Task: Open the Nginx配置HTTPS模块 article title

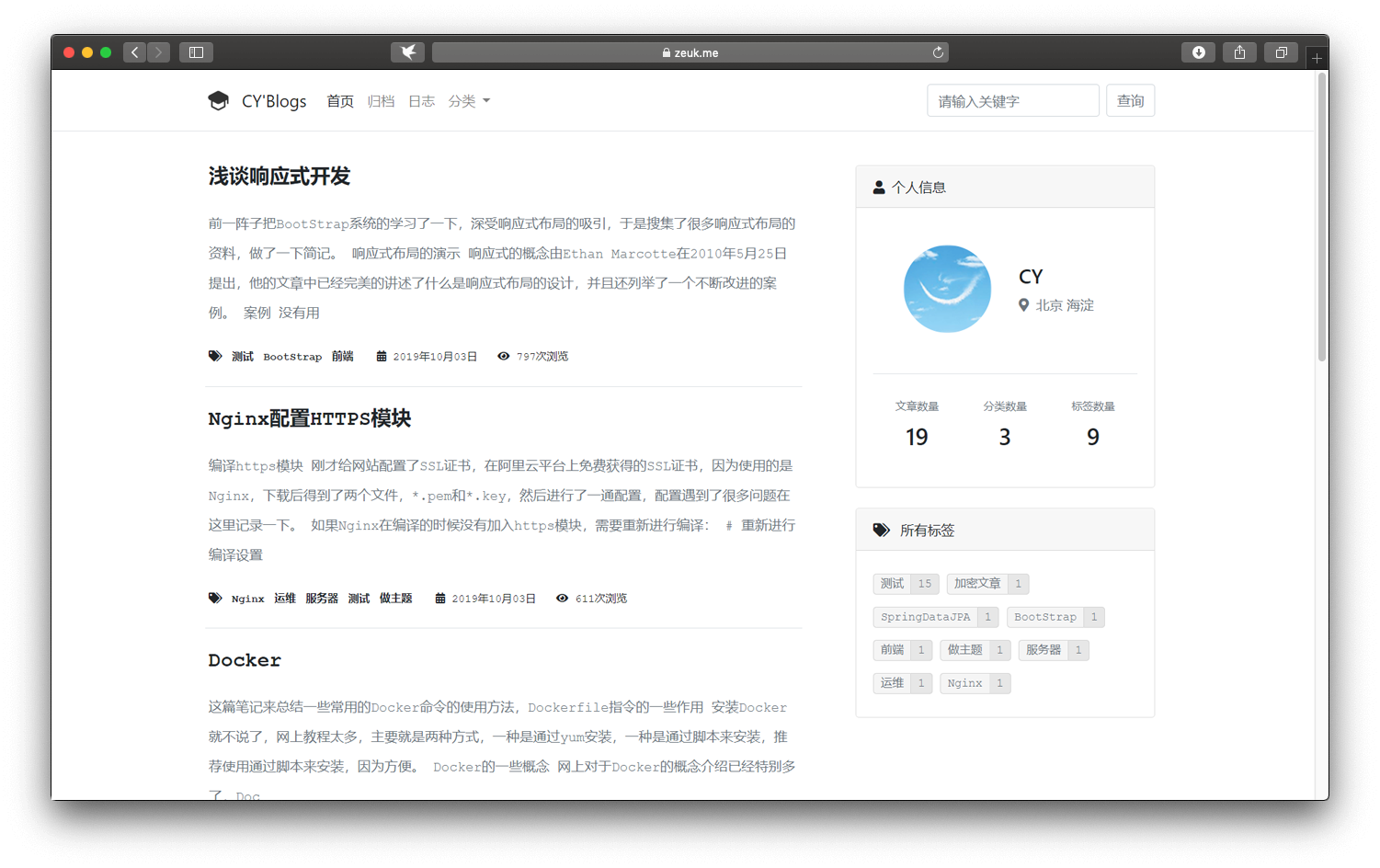Action: pos(310,418)
